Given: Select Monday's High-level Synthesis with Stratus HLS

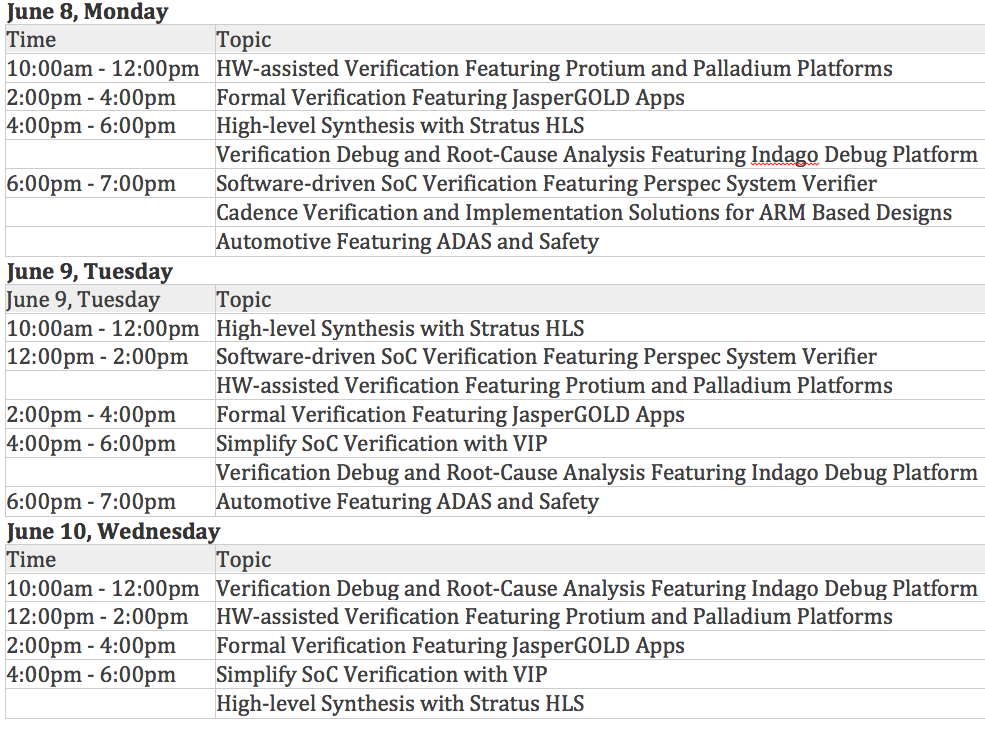Looking at the screenshot, I should pos(400,126).
